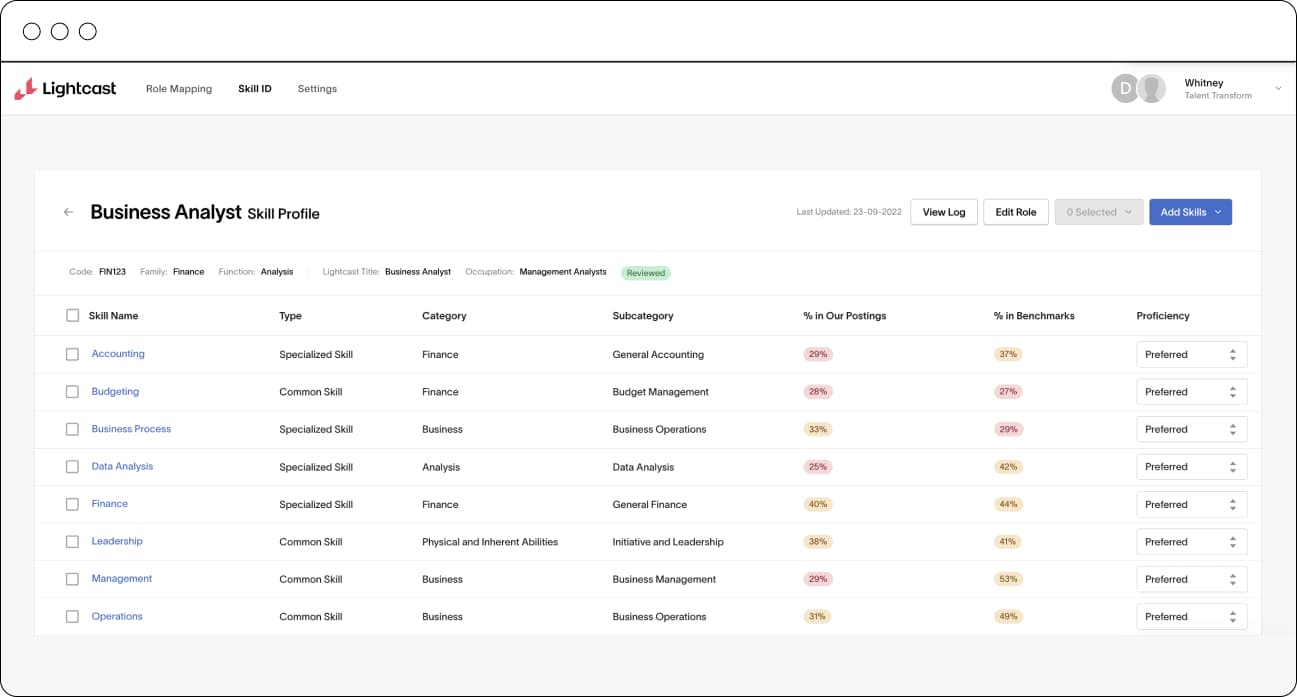Open the Proficiency dropdown for Budgeting

1191,392
